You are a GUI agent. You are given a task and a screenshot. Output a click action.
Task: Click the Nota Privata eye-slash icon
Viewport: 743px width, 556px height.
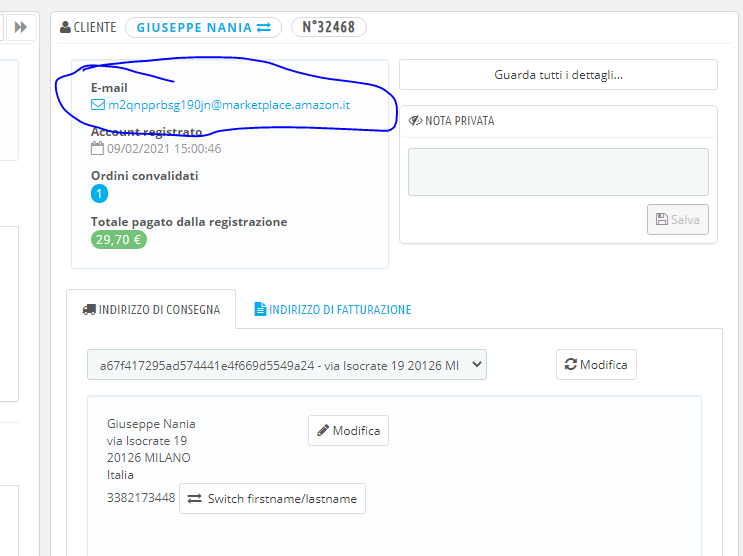point(415,121)
